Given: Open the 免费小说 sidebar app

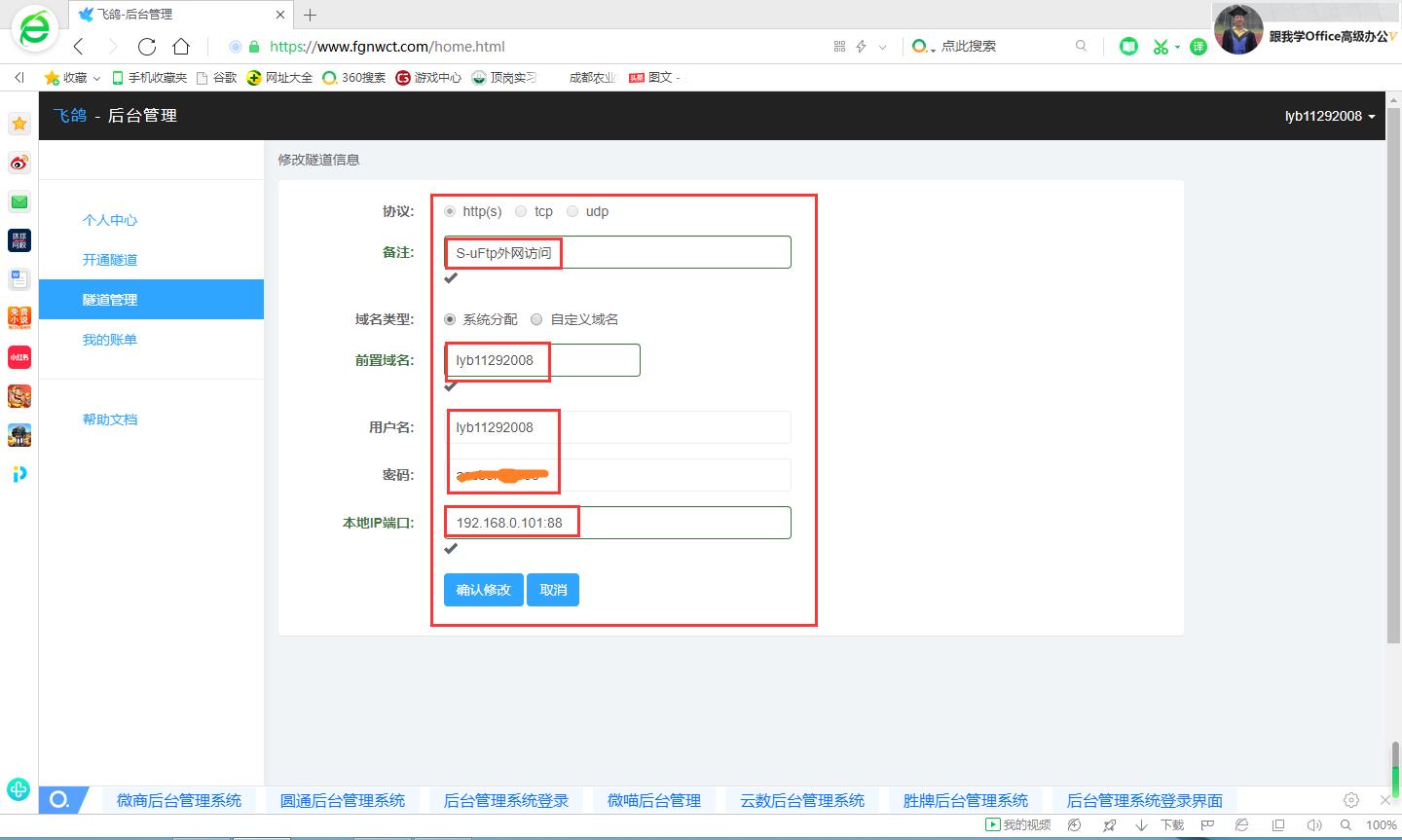Looking at the screenshot, I should click(x=18, y=318).
